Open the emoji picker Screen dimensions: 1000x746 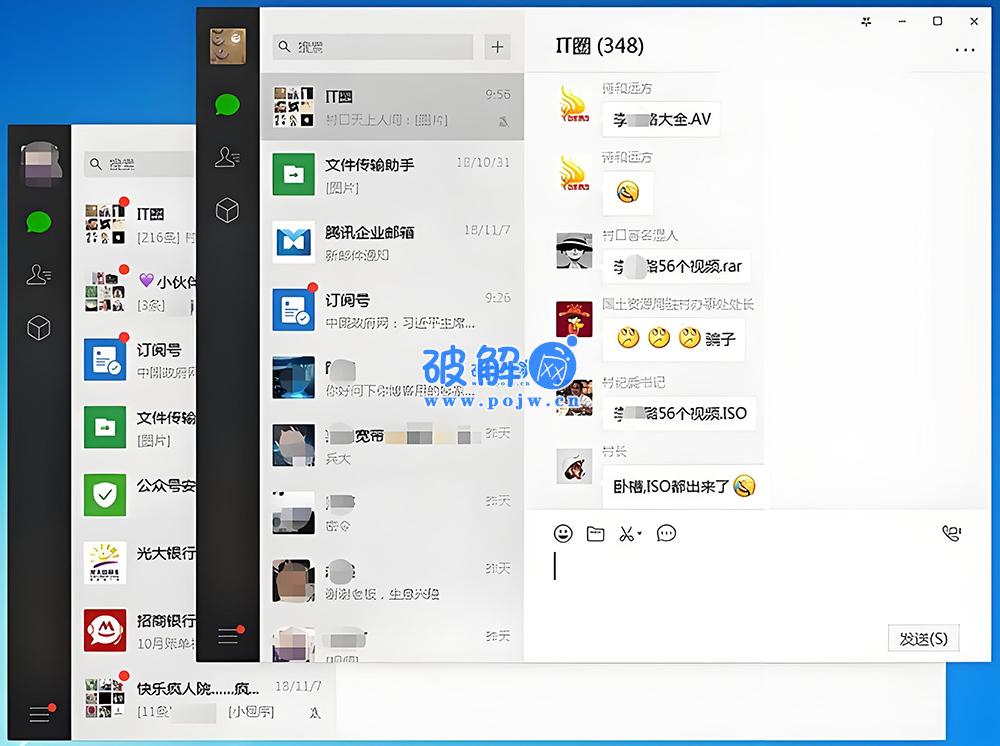[x=562, y=533]
